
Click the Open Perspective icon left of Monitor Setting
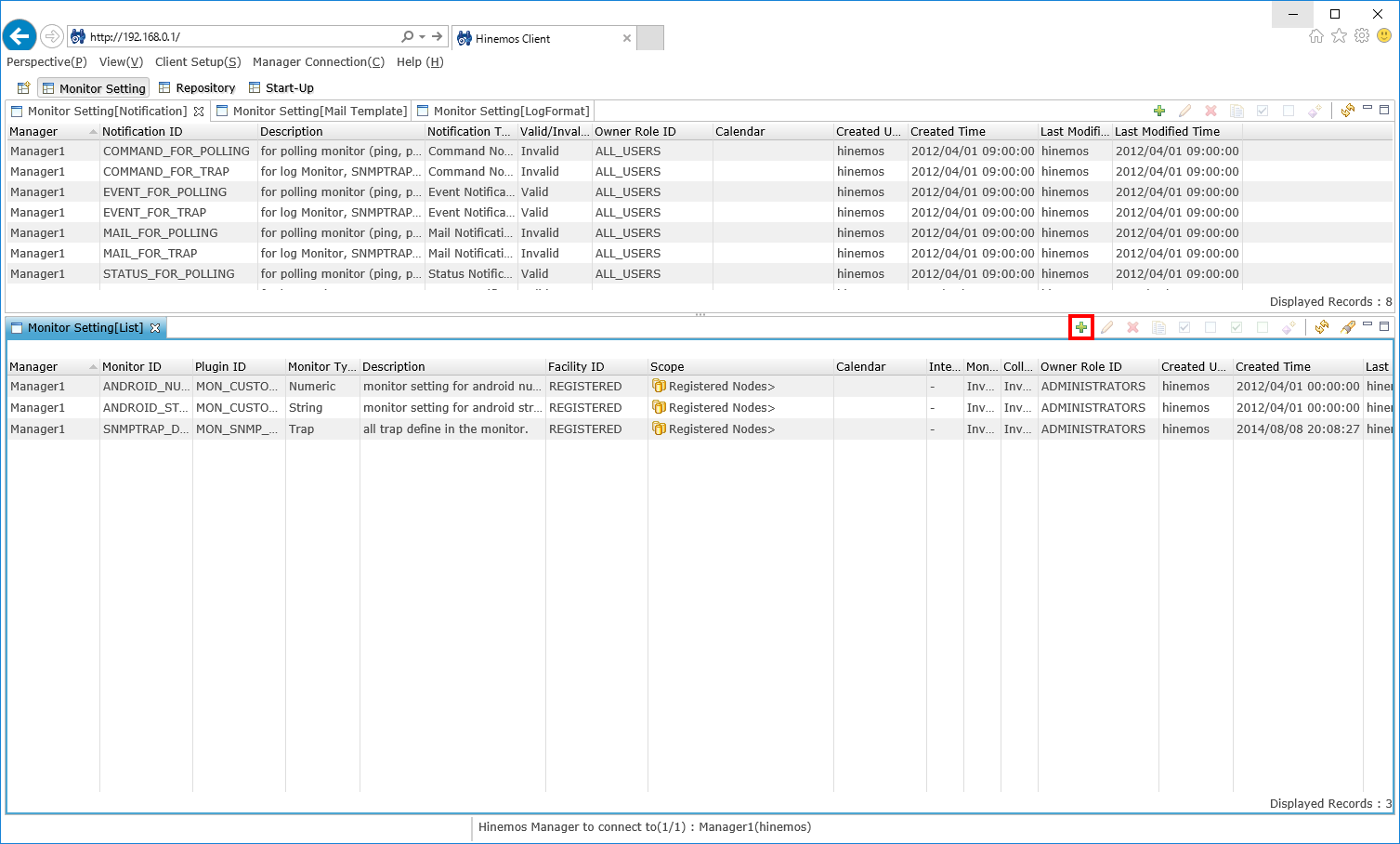pyautogui.click(x=24, y=88)
